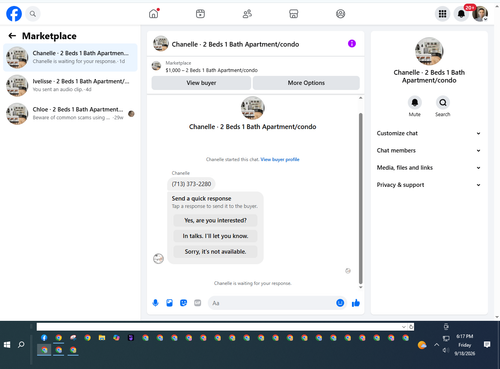Expand the Customize chat section
This screenshot has width=500, height=369.
429,133
